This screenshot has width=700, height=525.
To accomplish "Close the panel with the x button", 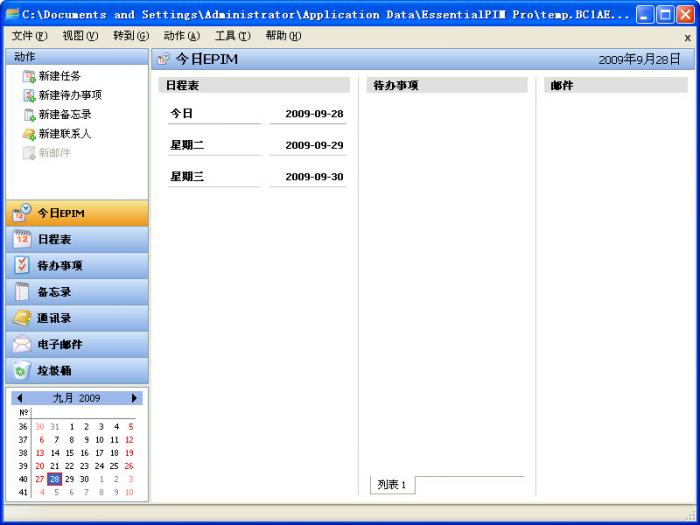I will click(687, 37).
